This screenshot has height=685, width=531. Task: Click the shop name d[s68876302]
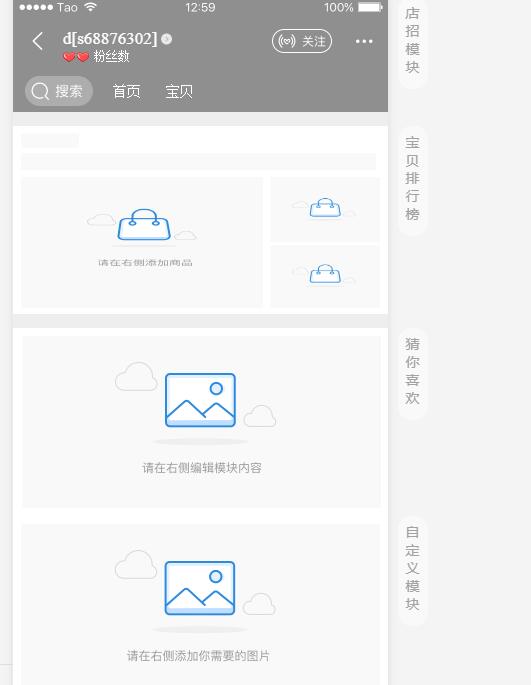coord(110,39)
